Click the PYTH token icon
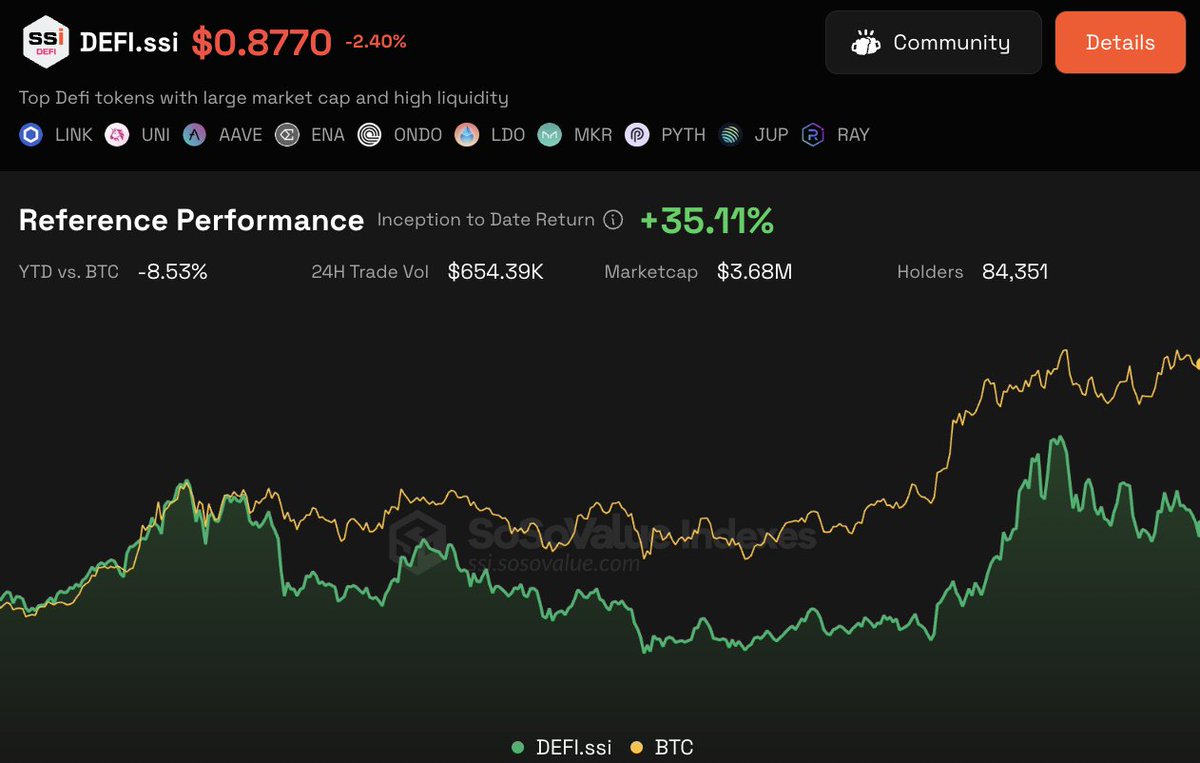The height and width of the screenshot is (763, 1200). tap(637, 135)
